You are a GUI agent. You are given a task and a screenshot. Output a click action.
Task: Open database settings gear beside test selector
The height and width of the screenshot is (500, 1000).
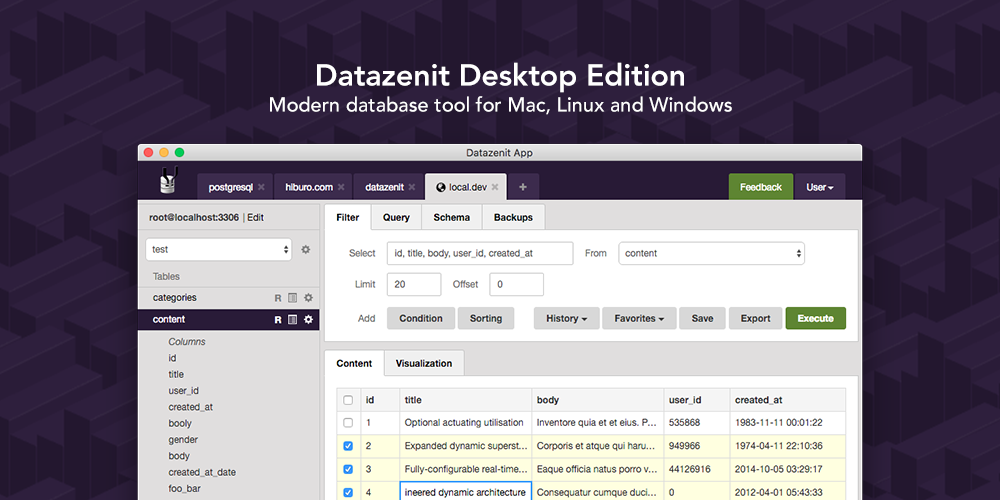tap(306, 249)
